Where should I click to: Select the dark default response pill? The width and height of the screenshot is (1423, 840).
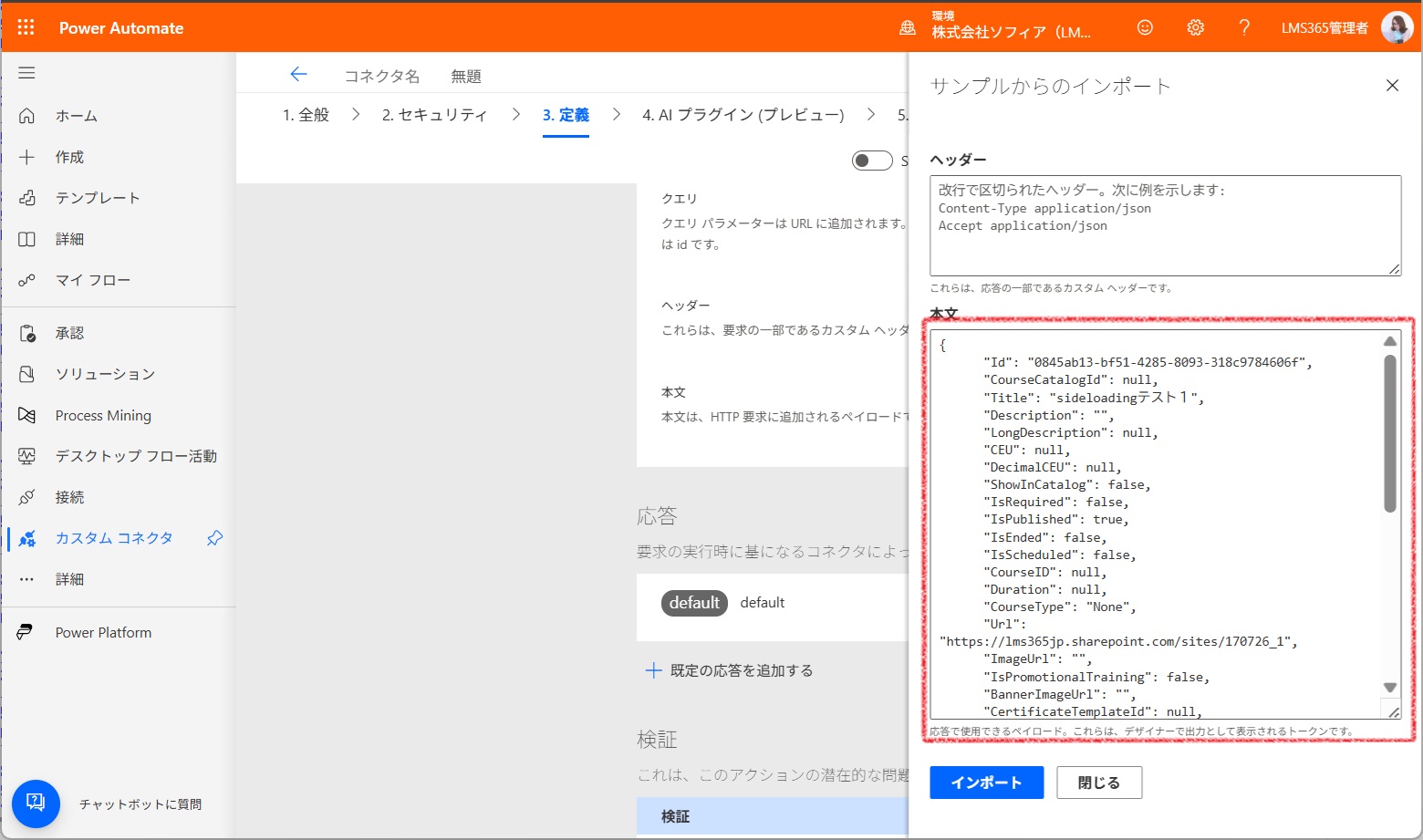point(694,603)
